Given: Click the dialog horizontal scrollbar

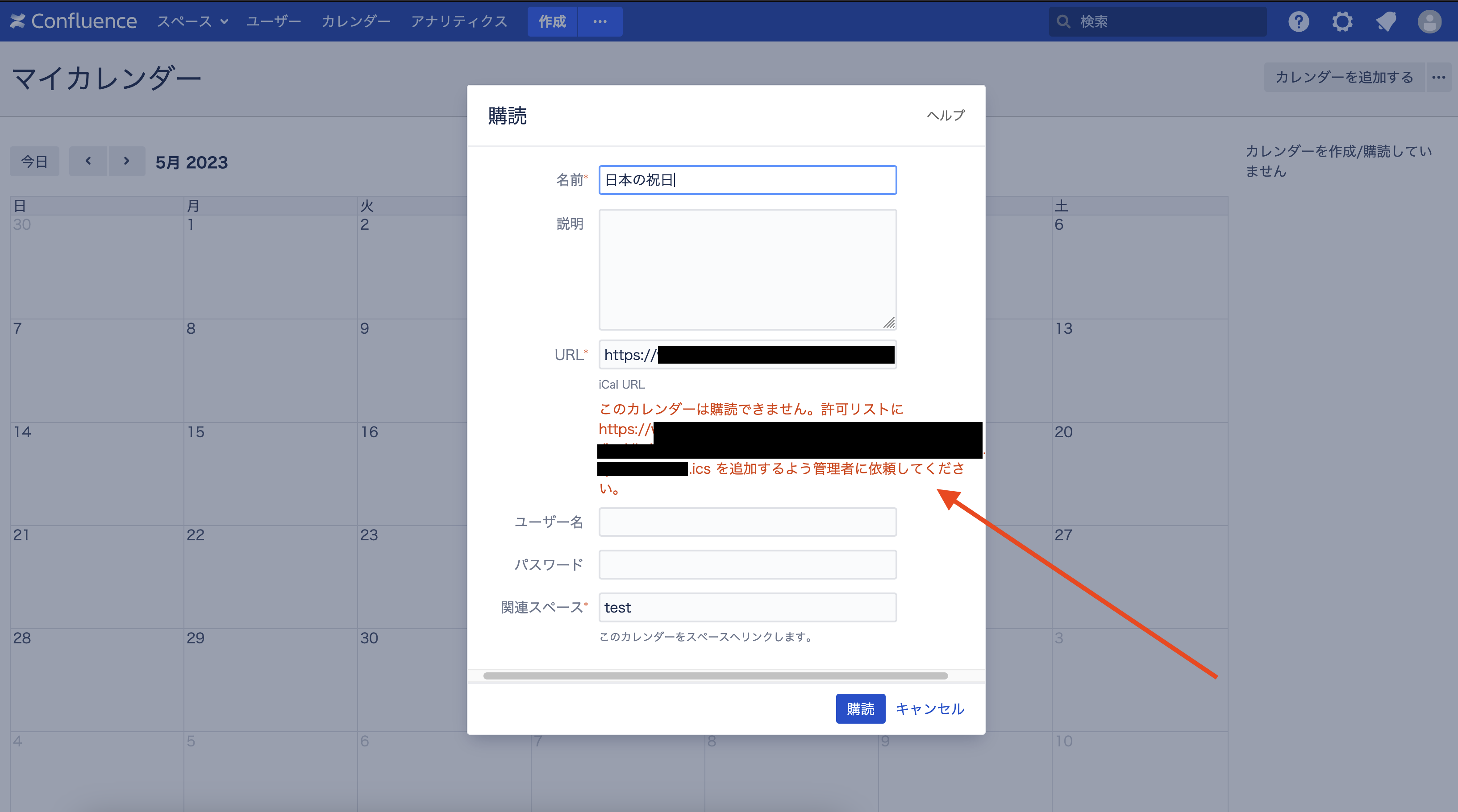Looking at the screenshot, I should pos(716,675).
